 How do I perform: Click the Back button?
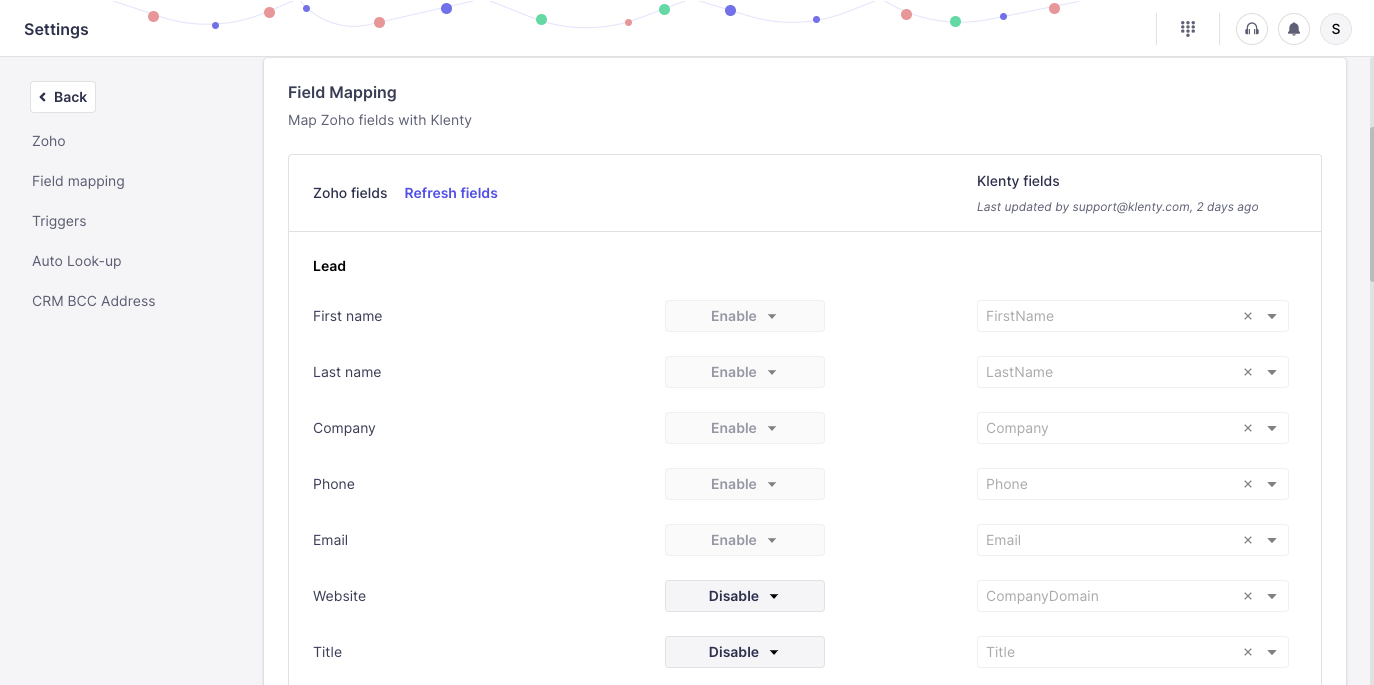[x=63, y=97]
